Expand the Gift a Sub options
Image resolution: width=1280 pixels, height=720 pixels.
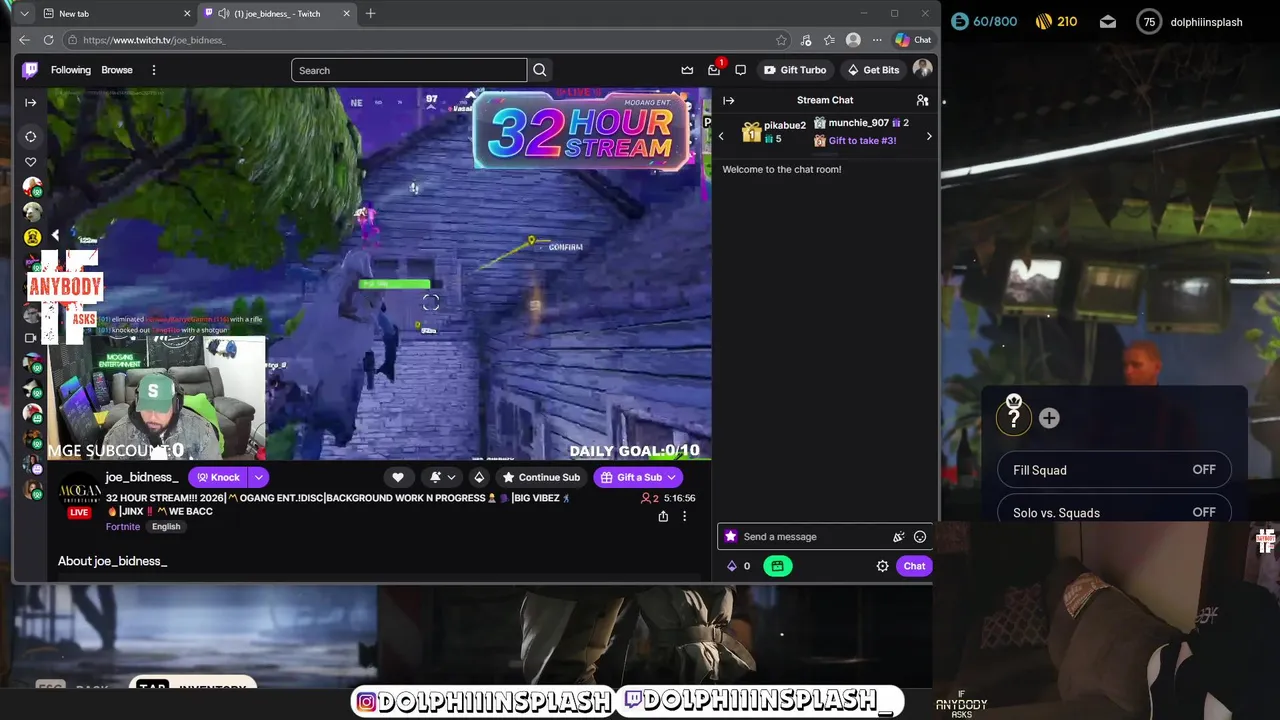pos(672,477)
